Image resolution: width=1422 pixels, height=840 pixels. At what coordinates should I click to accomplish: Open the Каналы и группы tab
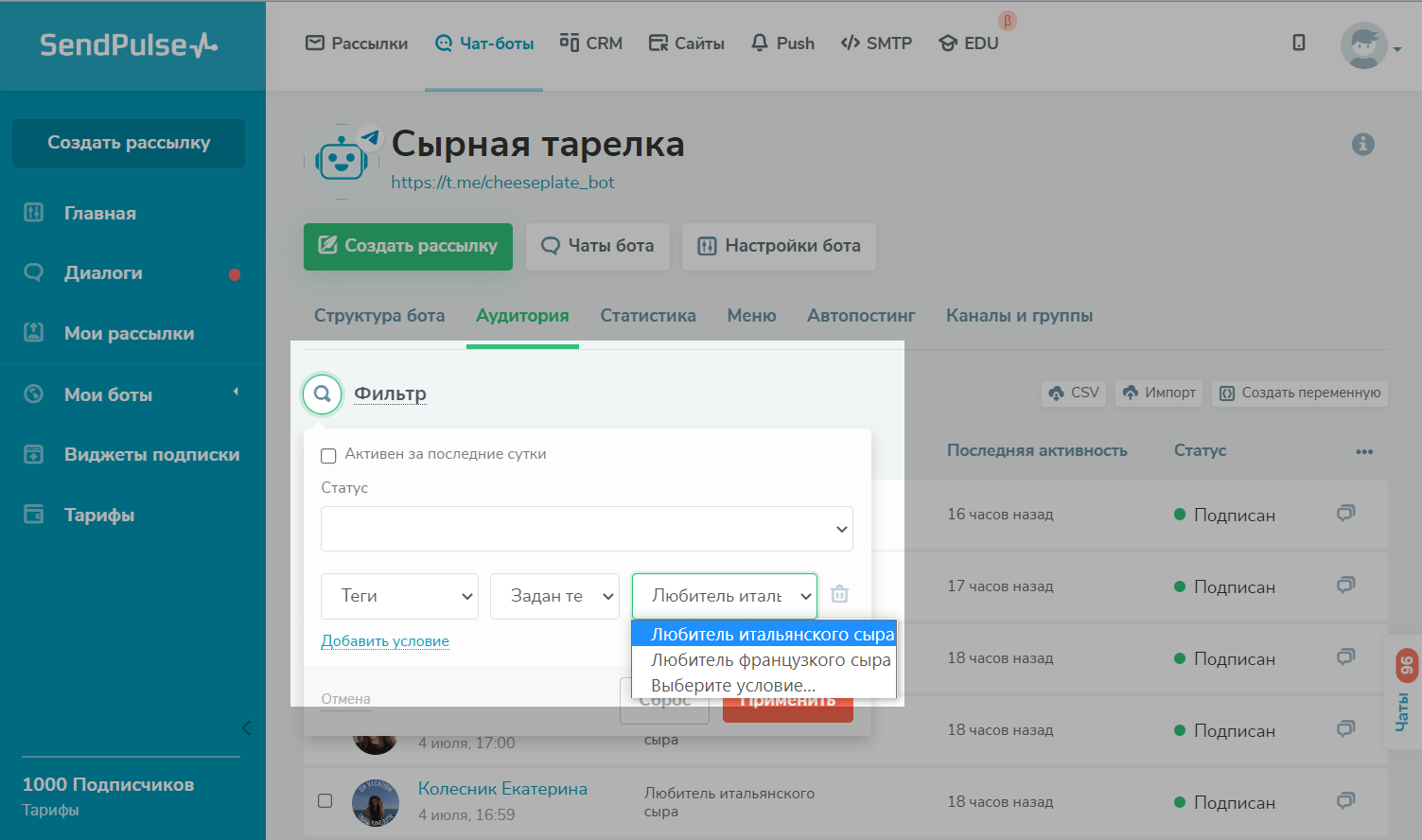coord(1019,315)
